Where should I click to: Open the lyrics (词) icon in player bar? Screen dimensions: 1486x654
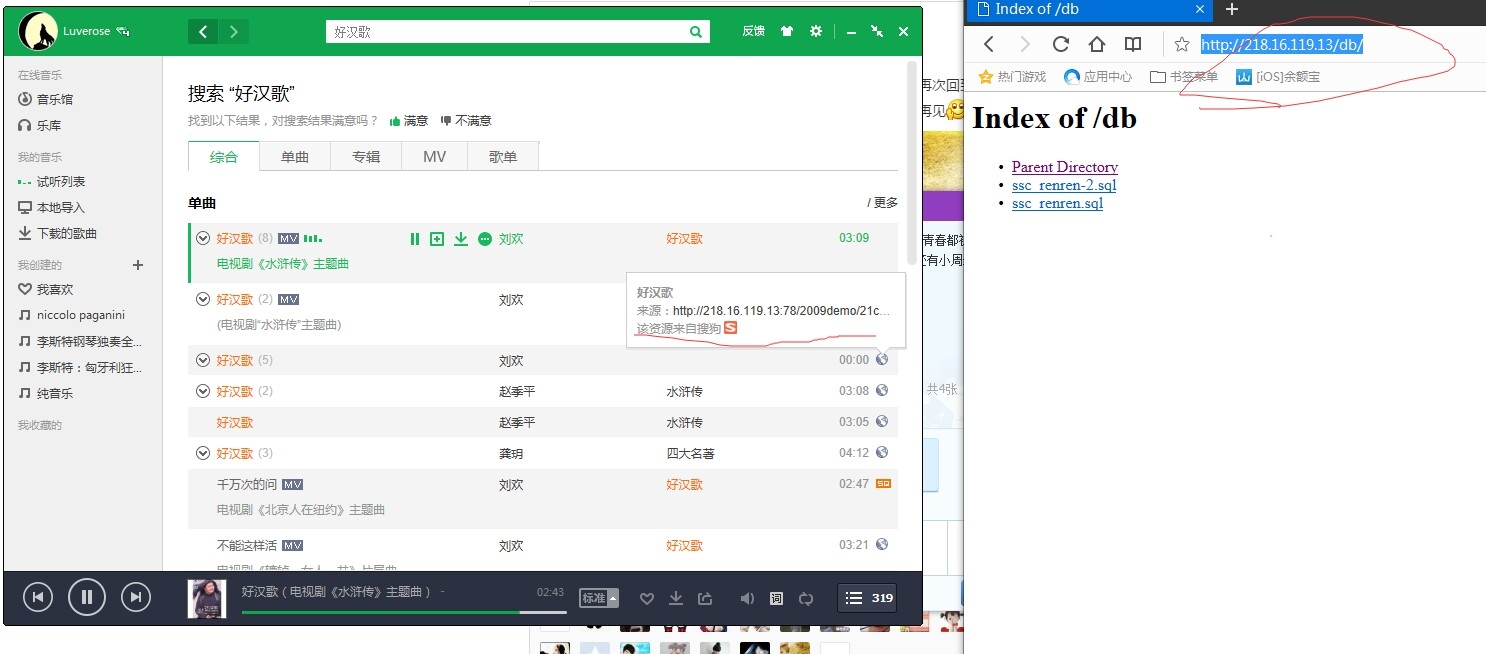(776, 599)
